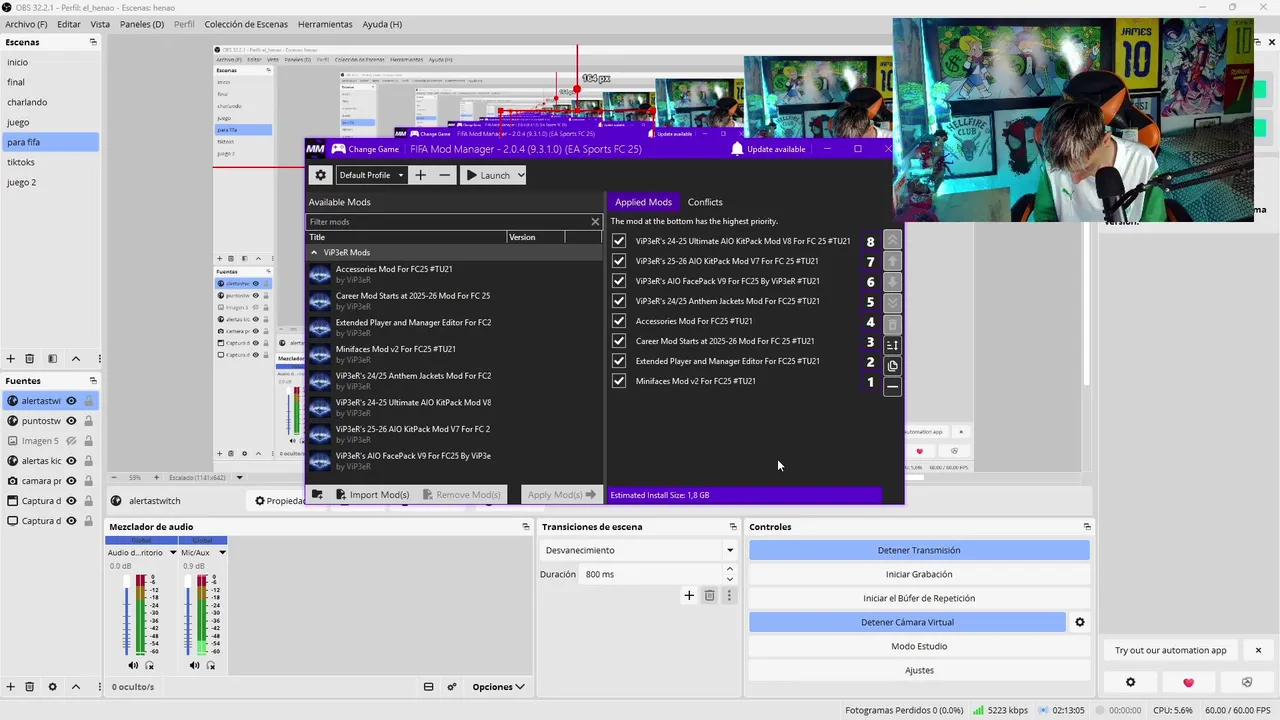Viewport: 1280px width, 720px height.
Task: Open the Opciones dropdown in audio mixer
Action: (x=499, y=687)
